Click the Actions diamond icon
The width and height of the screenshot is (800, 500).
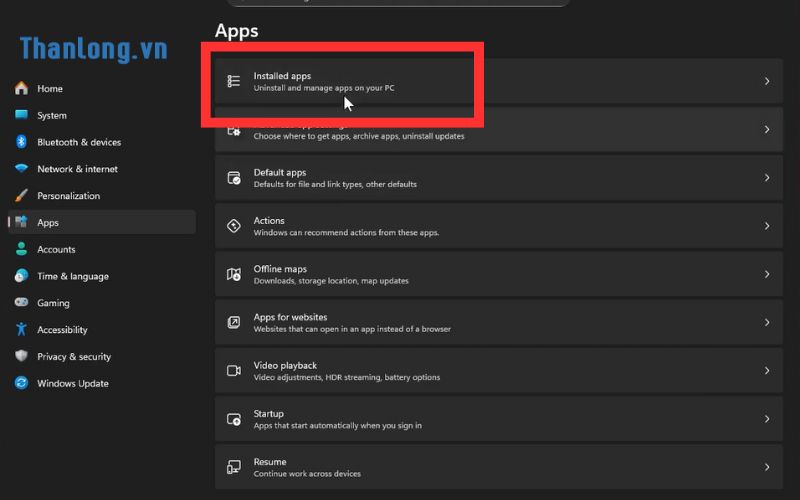tap(234, 226)
